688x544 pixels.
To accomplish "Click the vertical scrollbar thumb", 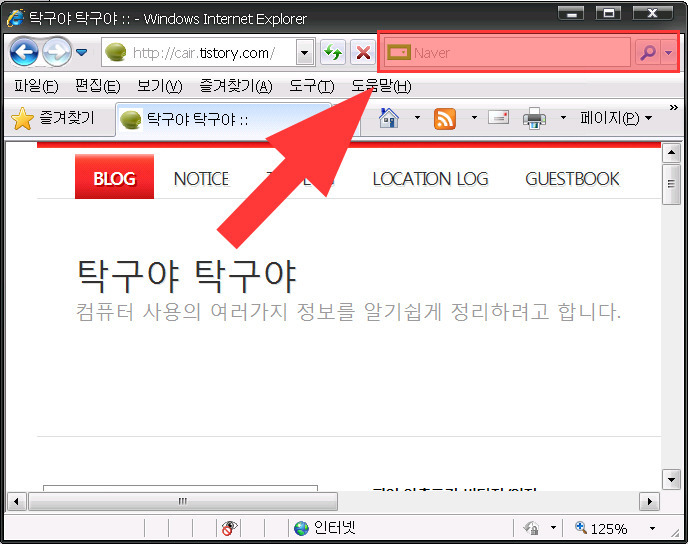I will tap(671, 184).
